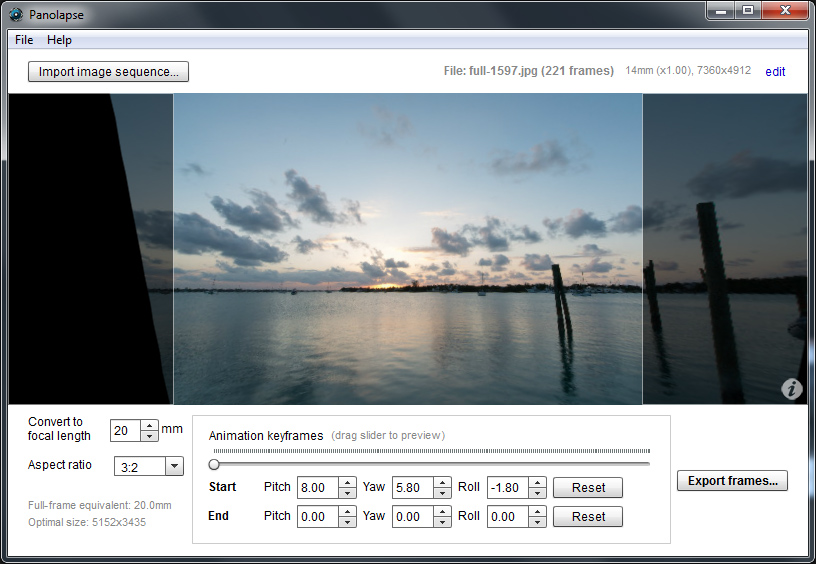This screenshot has height=564, width=816.
Task: Click the blue edit link
Action: tap(775, 72)
